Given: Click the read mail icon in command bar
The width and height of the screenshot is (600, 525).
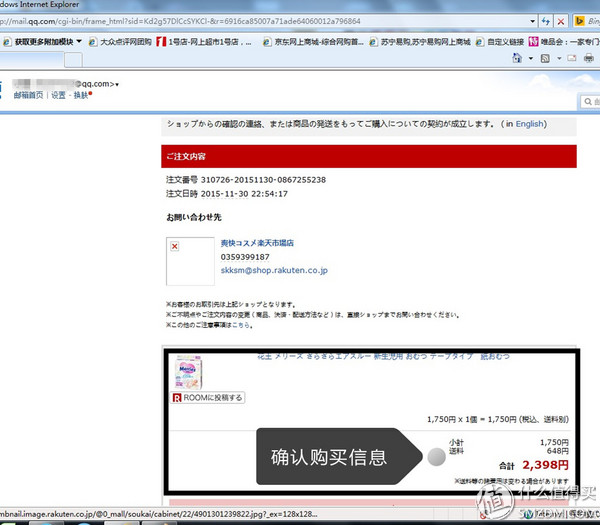Looking at the screenshot, I should 572,58.
